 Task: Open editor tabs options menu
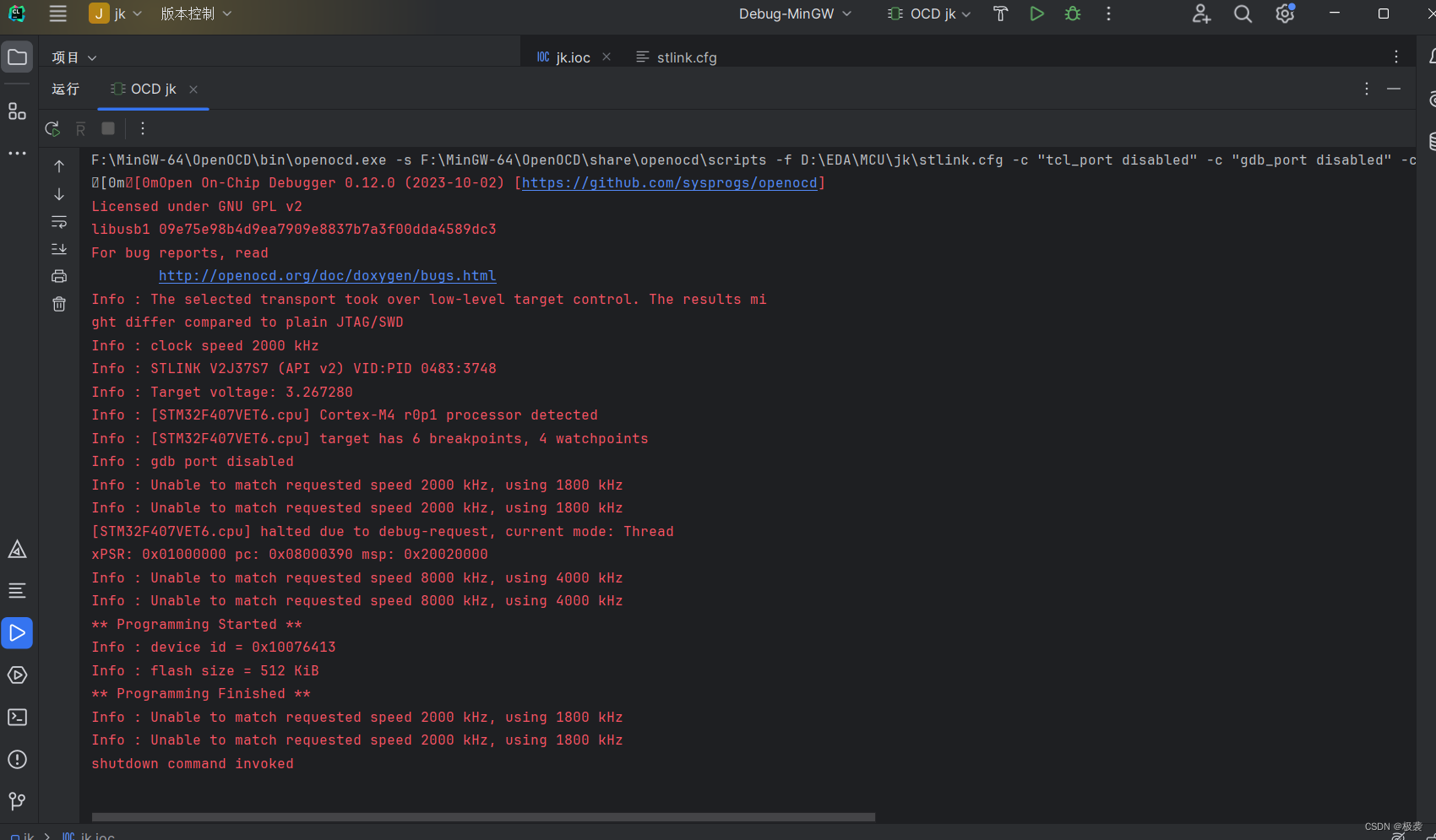click(x=1396, y=57)
